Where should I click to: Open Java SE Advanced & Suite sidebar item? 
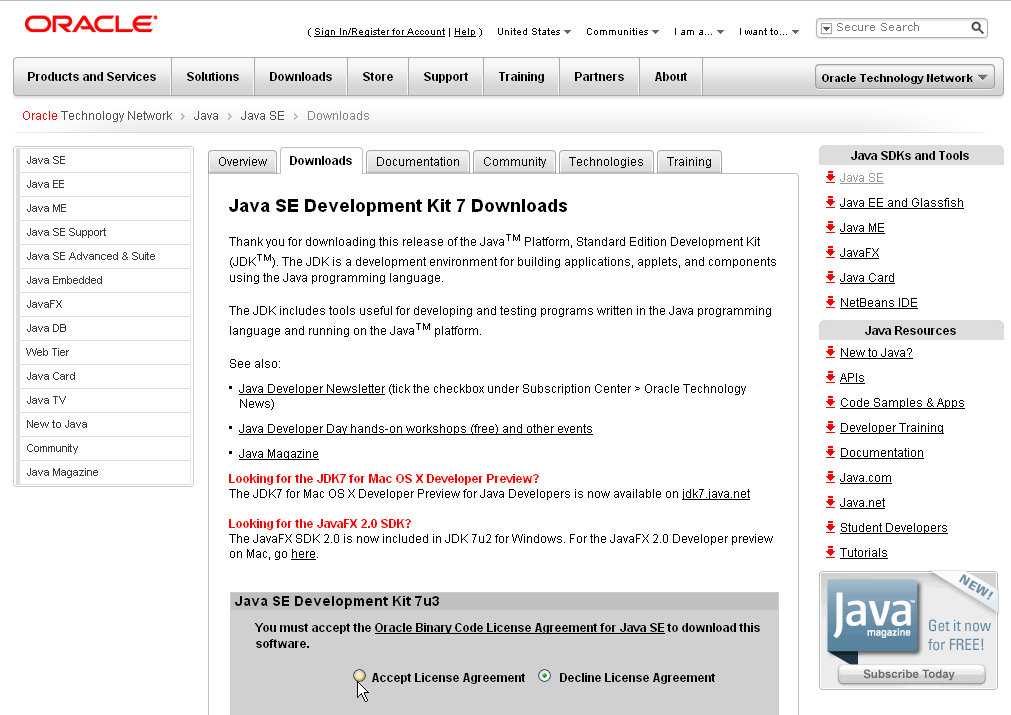tap(105, 257)
